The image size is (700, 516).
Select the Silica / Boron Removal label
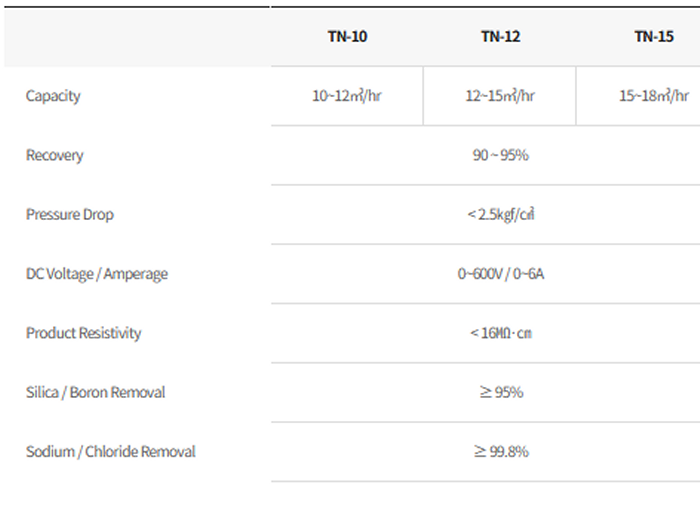[x=96, y=392]
